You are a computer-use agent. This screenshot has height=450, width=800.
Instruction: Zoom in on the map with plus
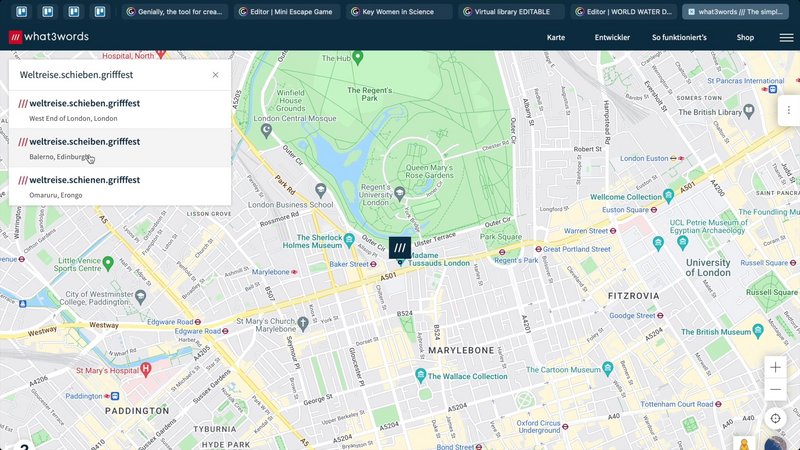[x=775, y=368]
